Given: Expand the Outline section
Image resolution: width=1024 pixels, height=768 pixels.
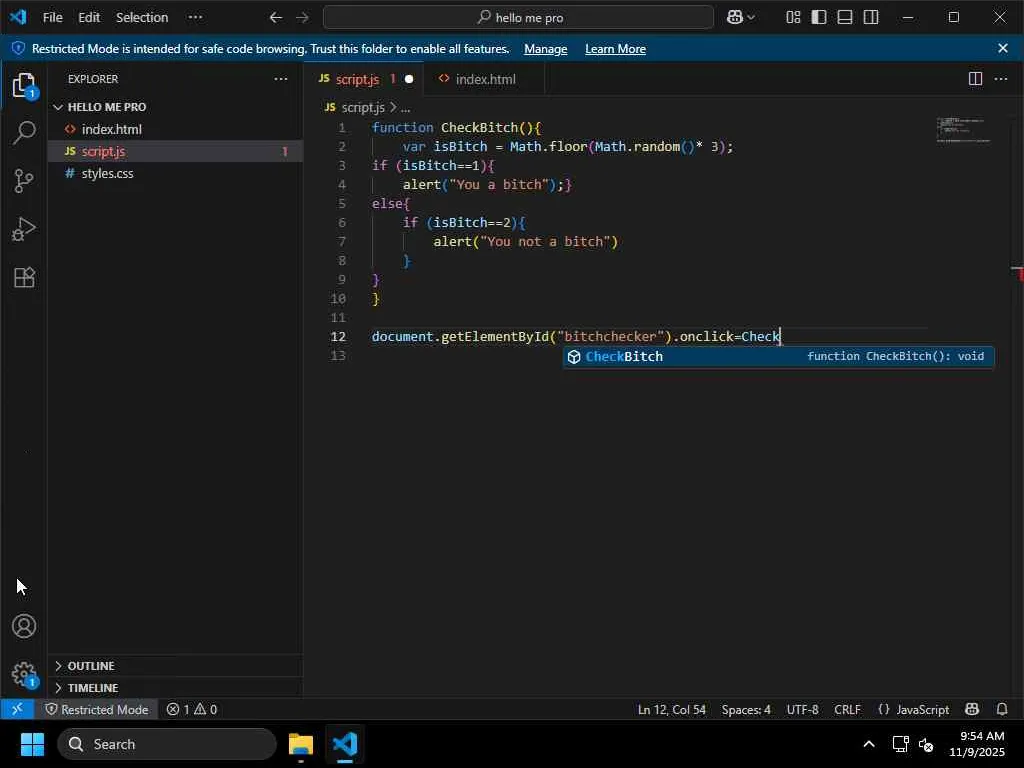Looking at the screenshot, I should click(90, 666).
